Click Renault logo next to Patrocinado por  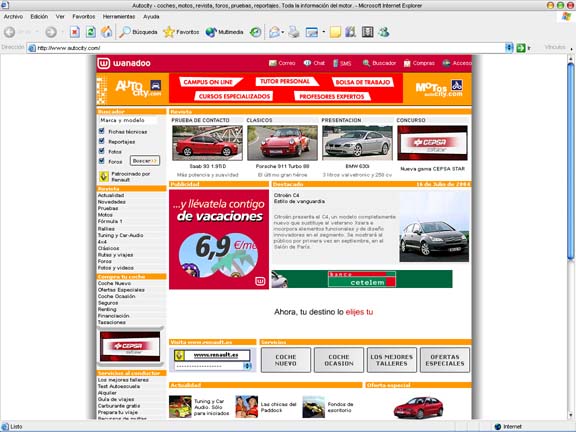pos(104,177)
